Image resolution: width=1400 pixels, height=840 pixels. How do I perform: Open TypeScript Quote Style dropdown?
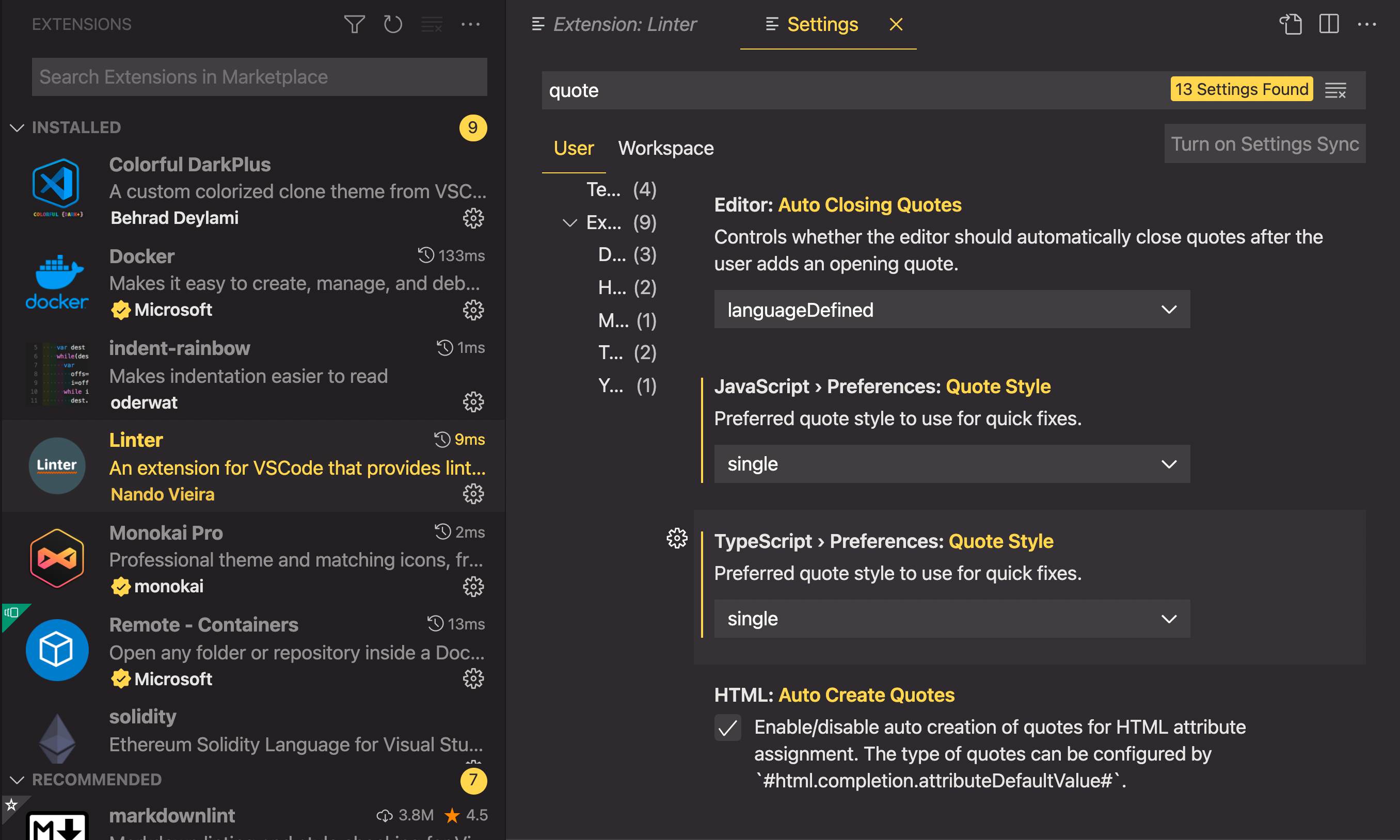[x=952, y=619]
